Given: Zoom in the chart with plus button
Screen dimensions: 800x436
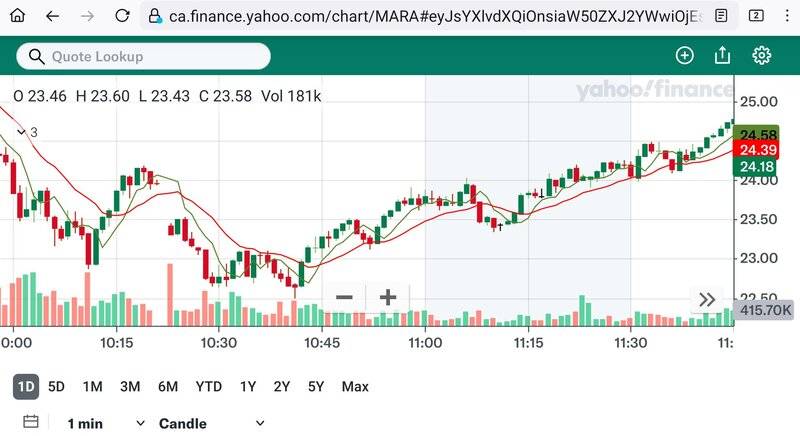Looking at the screenshot, I should click(388, 297).
